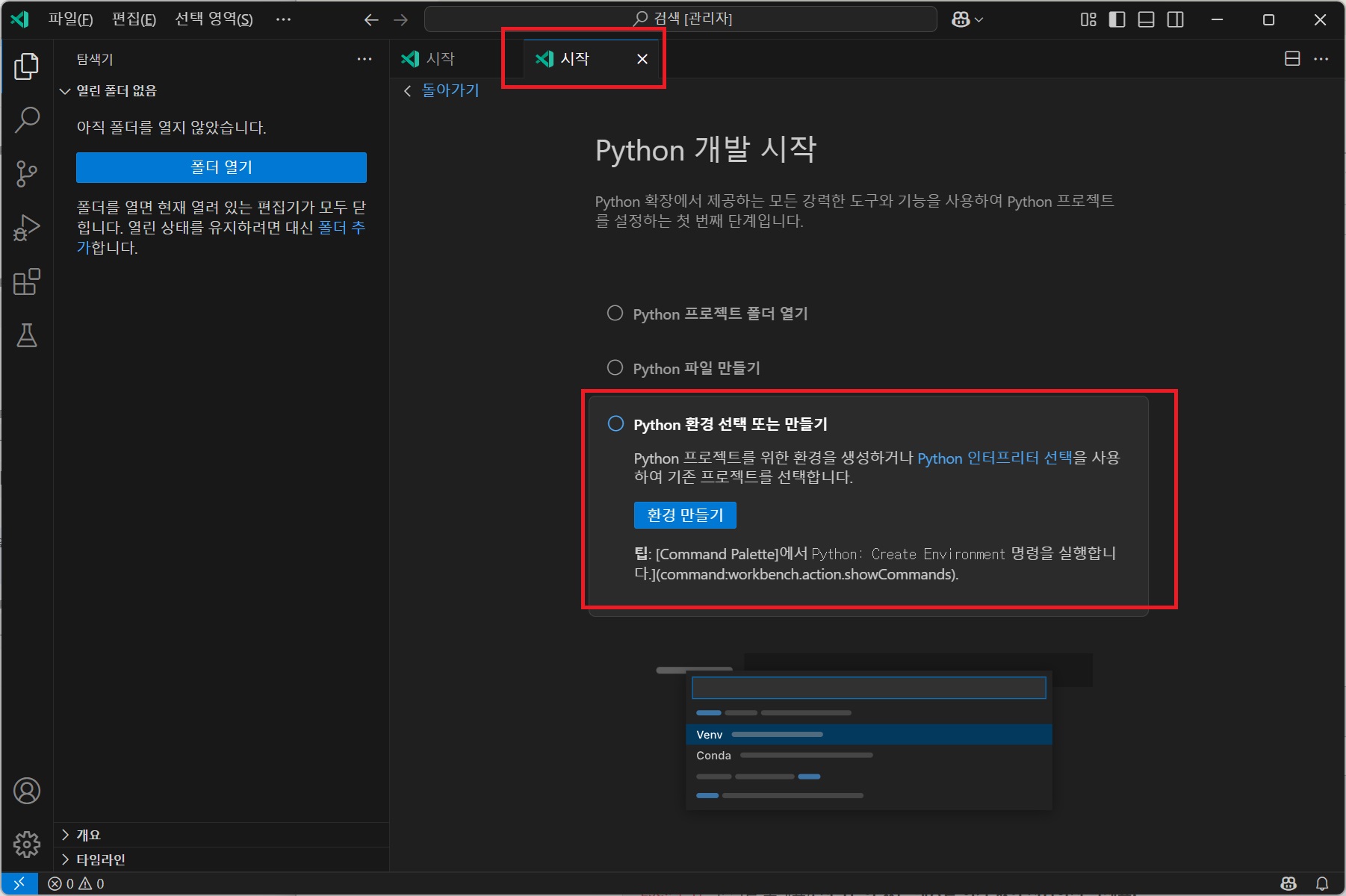
Task: Mark 'Python 환경 선택 또는 만들기' step circle
Action: (615, 424)
